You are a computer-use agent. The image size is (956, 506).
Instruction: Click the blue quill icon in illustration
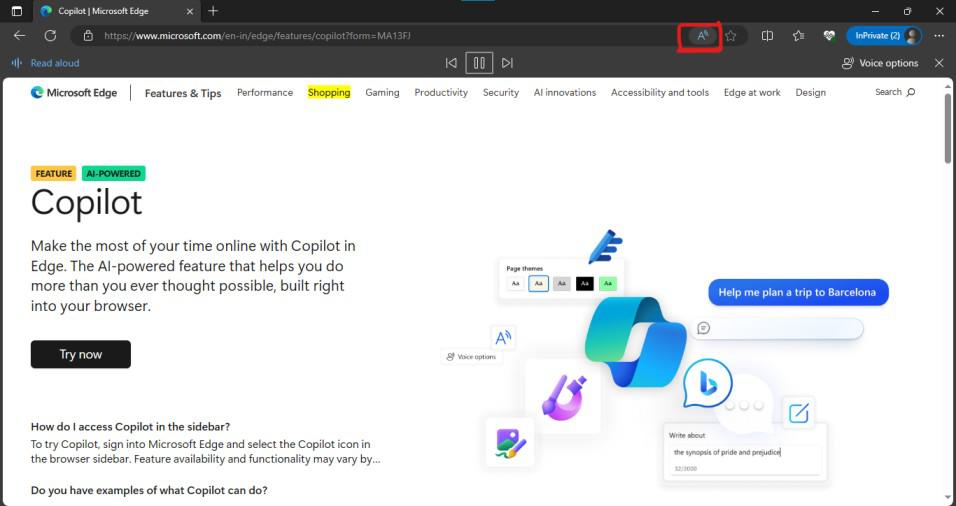click(605, 246)
